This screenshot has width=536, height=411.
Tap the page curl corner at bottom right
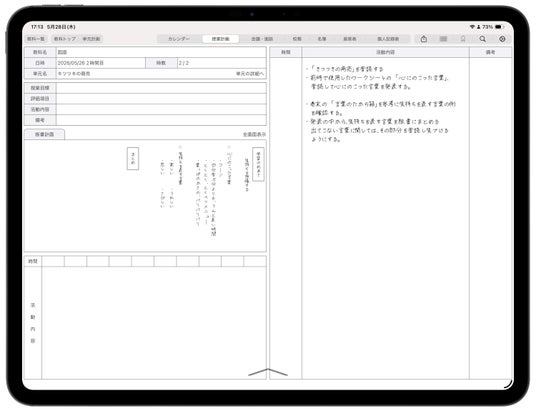509,384
